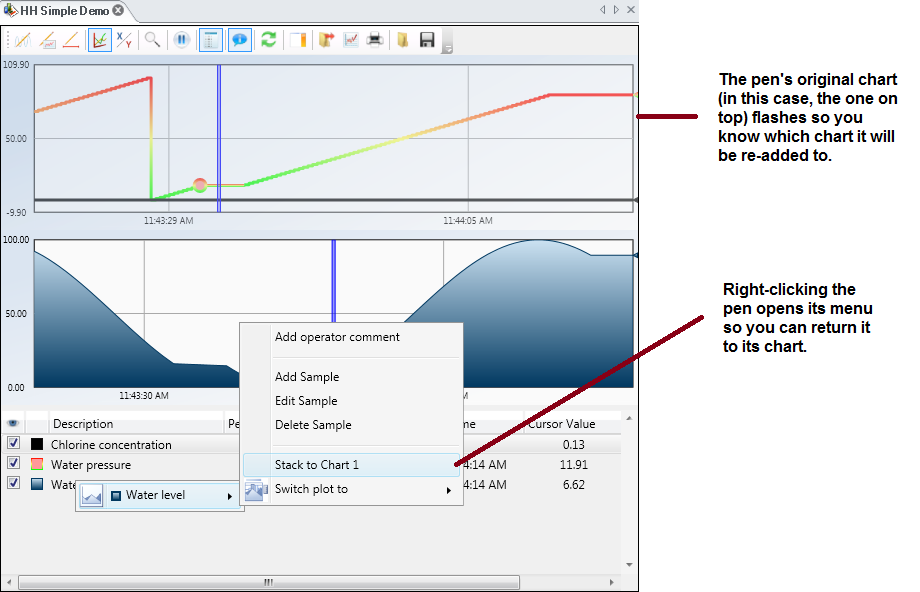Open the toolbar overflow dropdown arrow
Image resolution: width=920 pixels, height=592 pixels.
click(447, 46)
